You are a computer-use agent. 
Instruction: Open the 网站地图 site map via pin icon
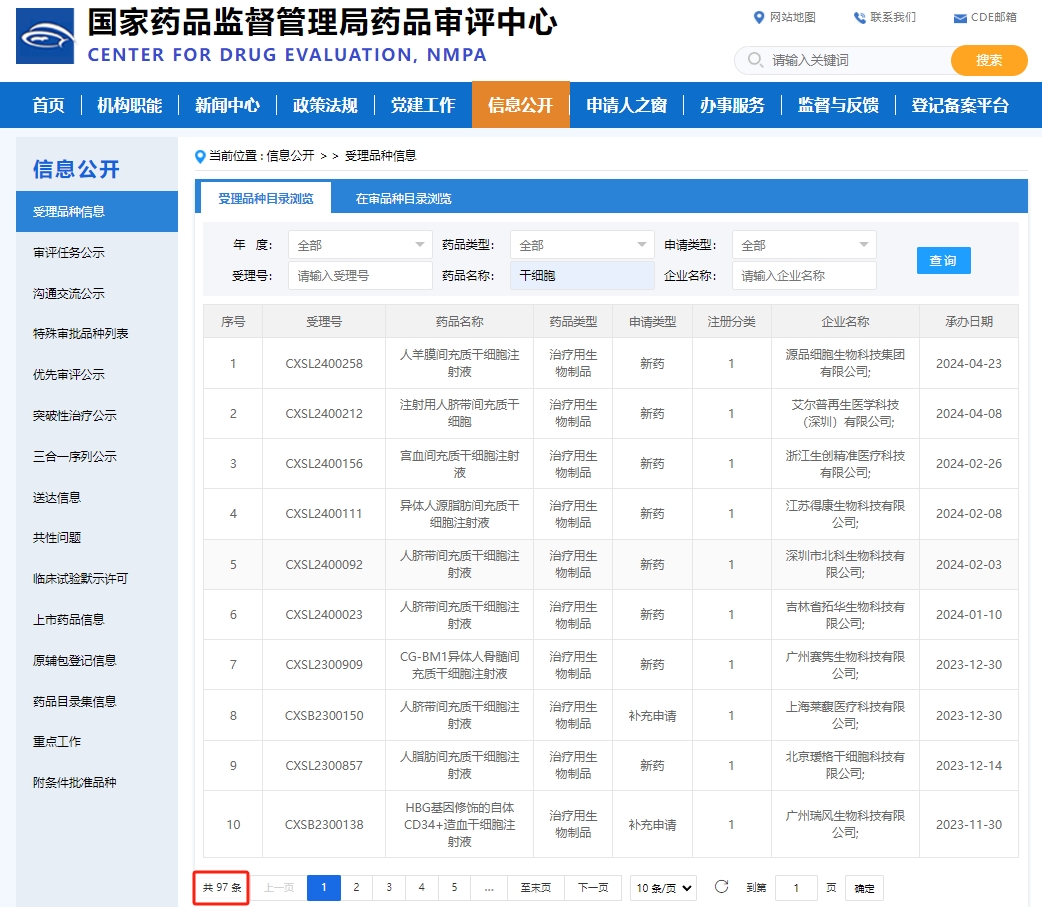click(761, 17)
